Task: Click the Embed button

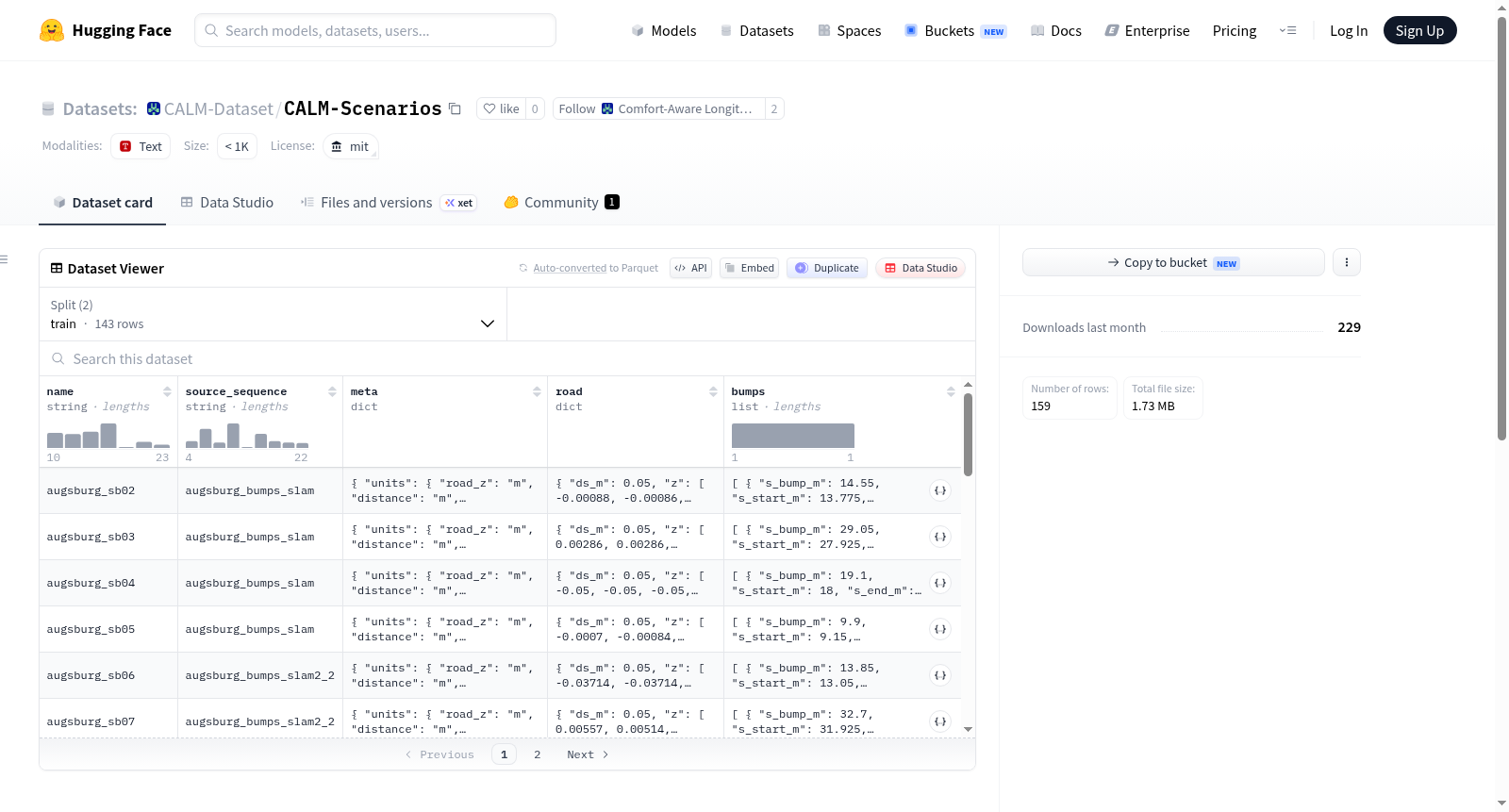Action: click(749, 268)
